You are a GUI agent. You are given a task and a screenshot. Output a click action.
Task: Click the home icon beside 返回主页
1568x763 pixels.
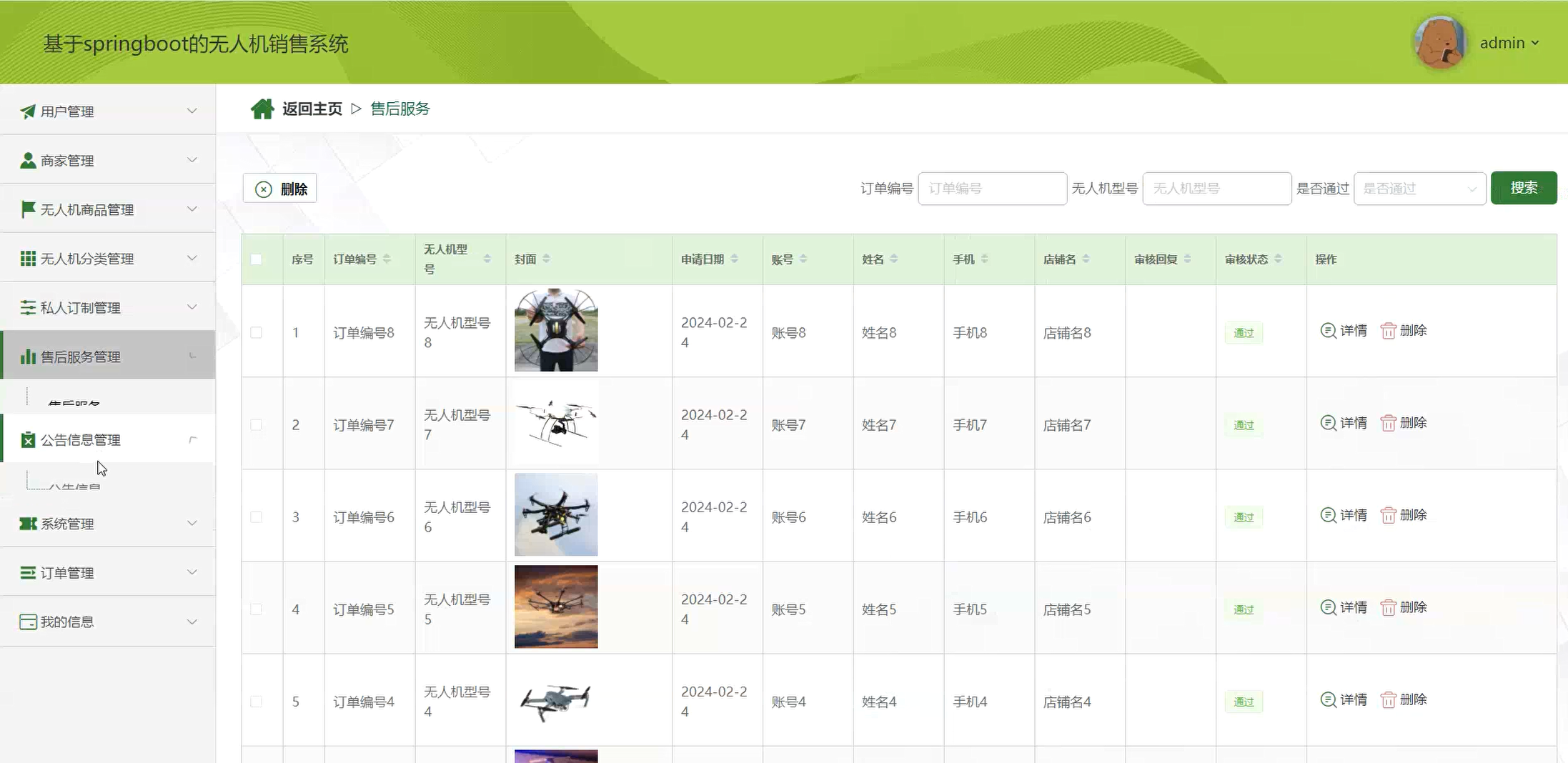(x=262, y=109)
